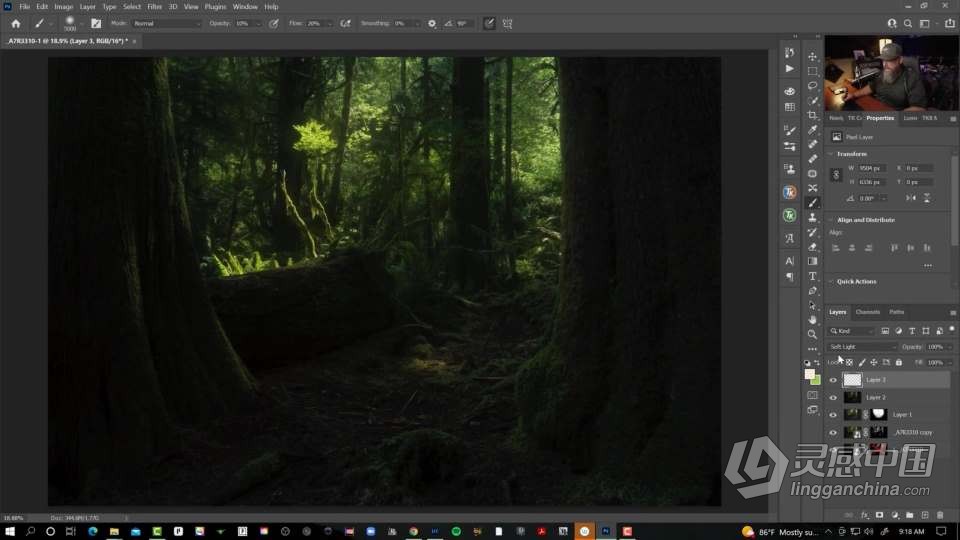The height and width of the screenshot is (540, 960).
Task: Click the rotation angle field
Action: 869,198
